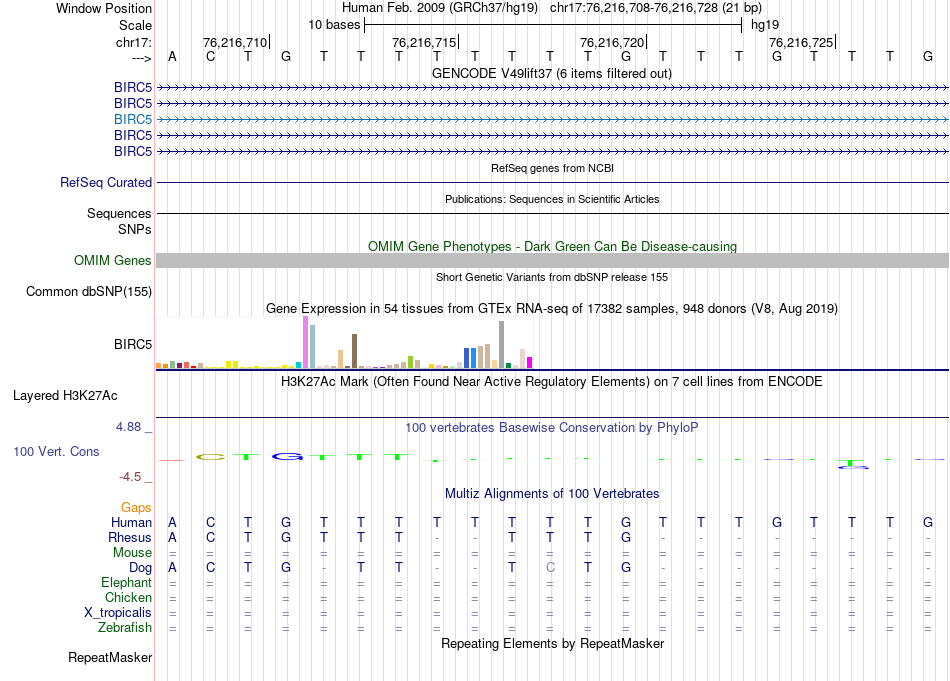Image resolution: width=950 pixels, height=681 pixels.
Task: Click 'Multiz Alignments of 100 Vertebrates' title
Action: click(552, 494)
